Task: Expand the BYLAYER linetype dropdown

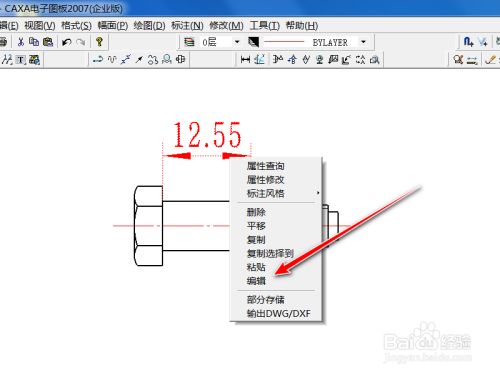Action: pyautogui.click(x=363, y=42)
